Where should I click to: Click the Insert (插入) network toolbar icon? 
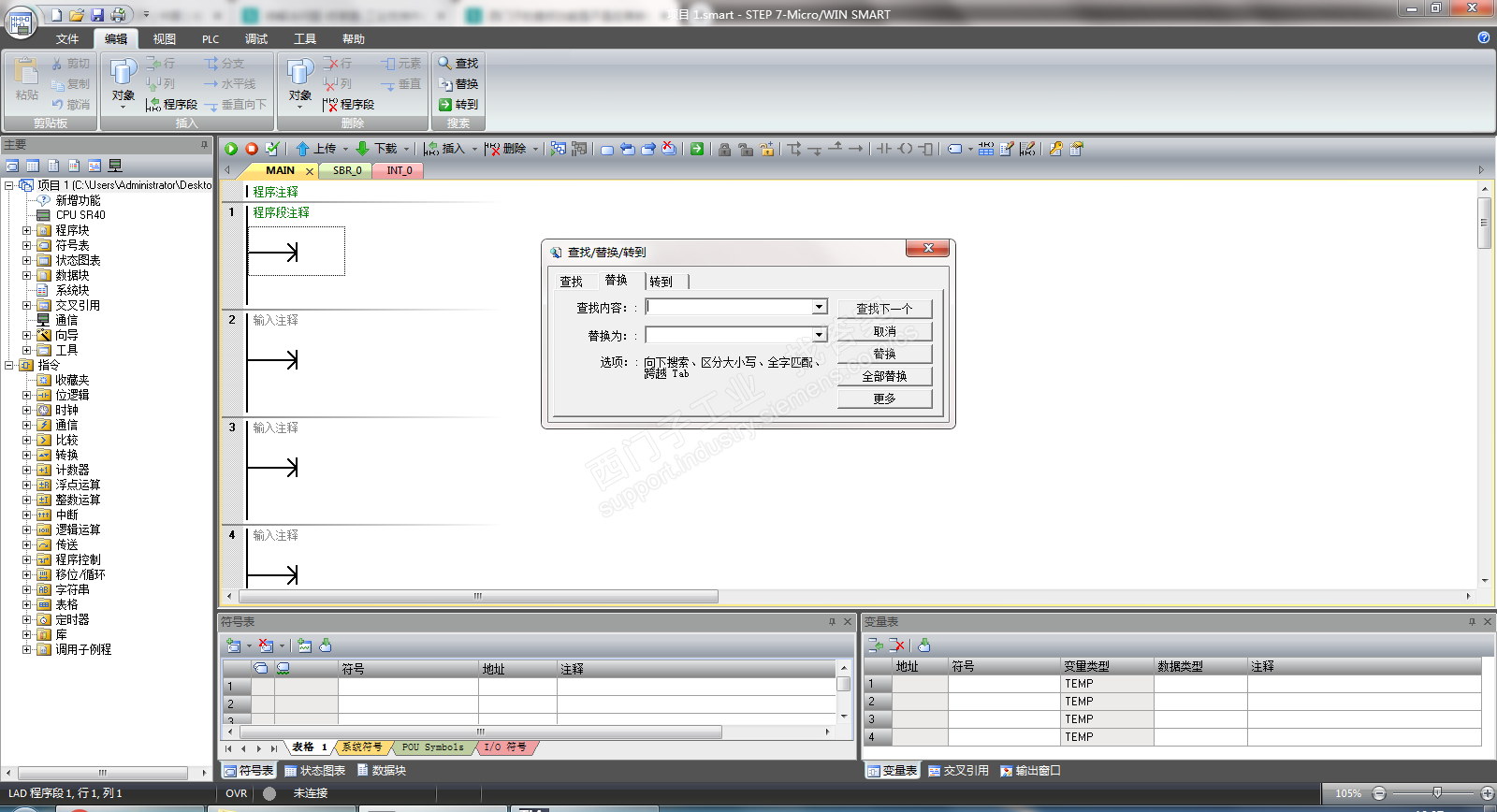click(431, 149)
